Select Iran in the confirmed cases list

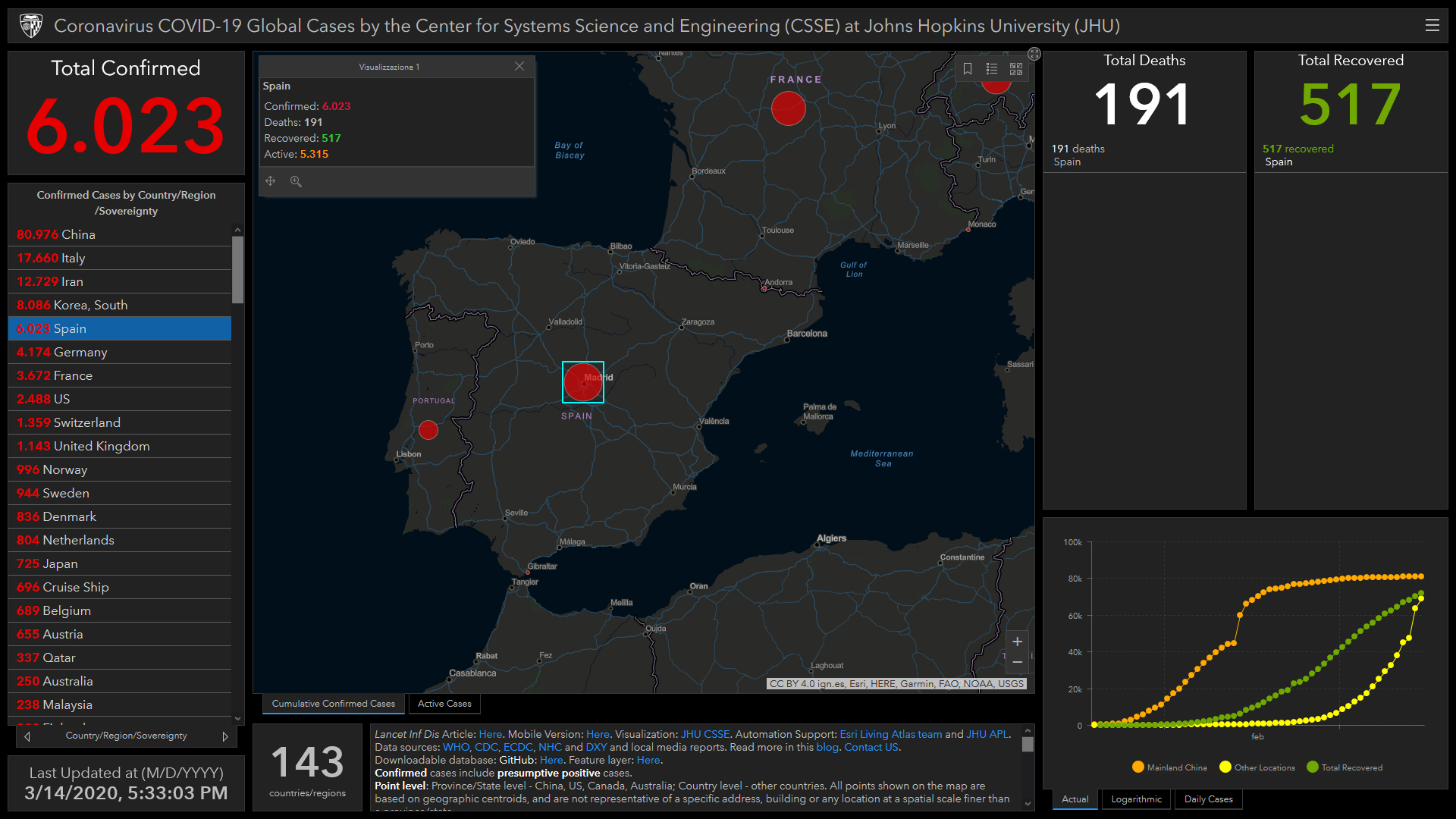pos(120,281)
